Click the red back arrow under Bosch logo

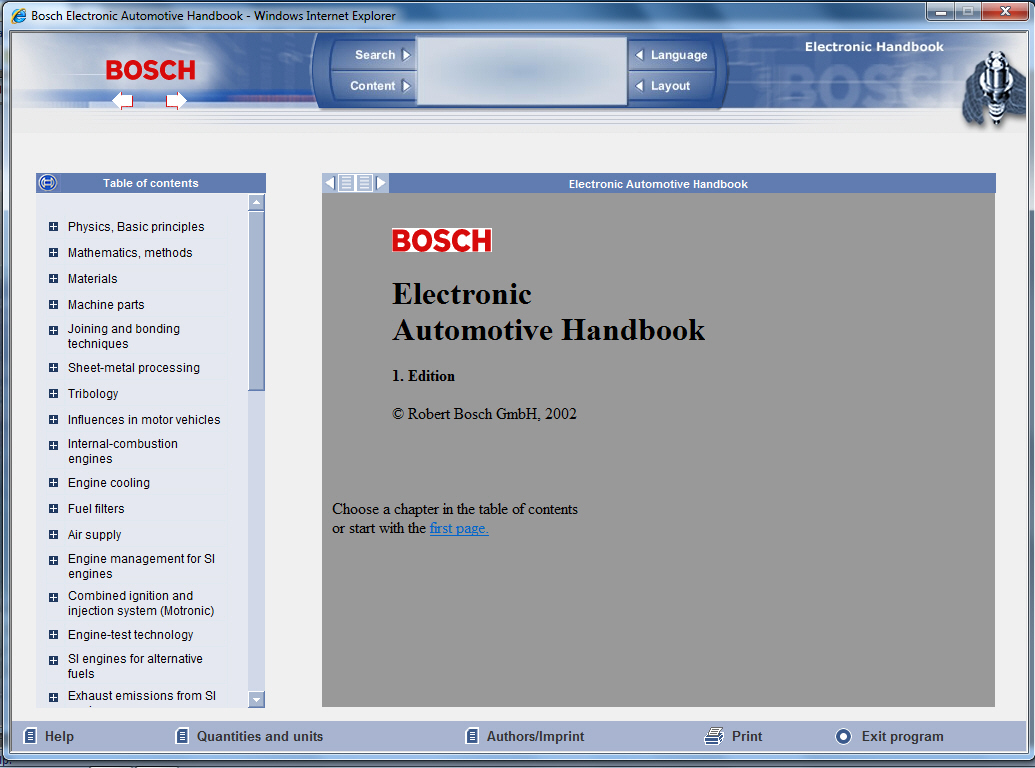point(123,100)
